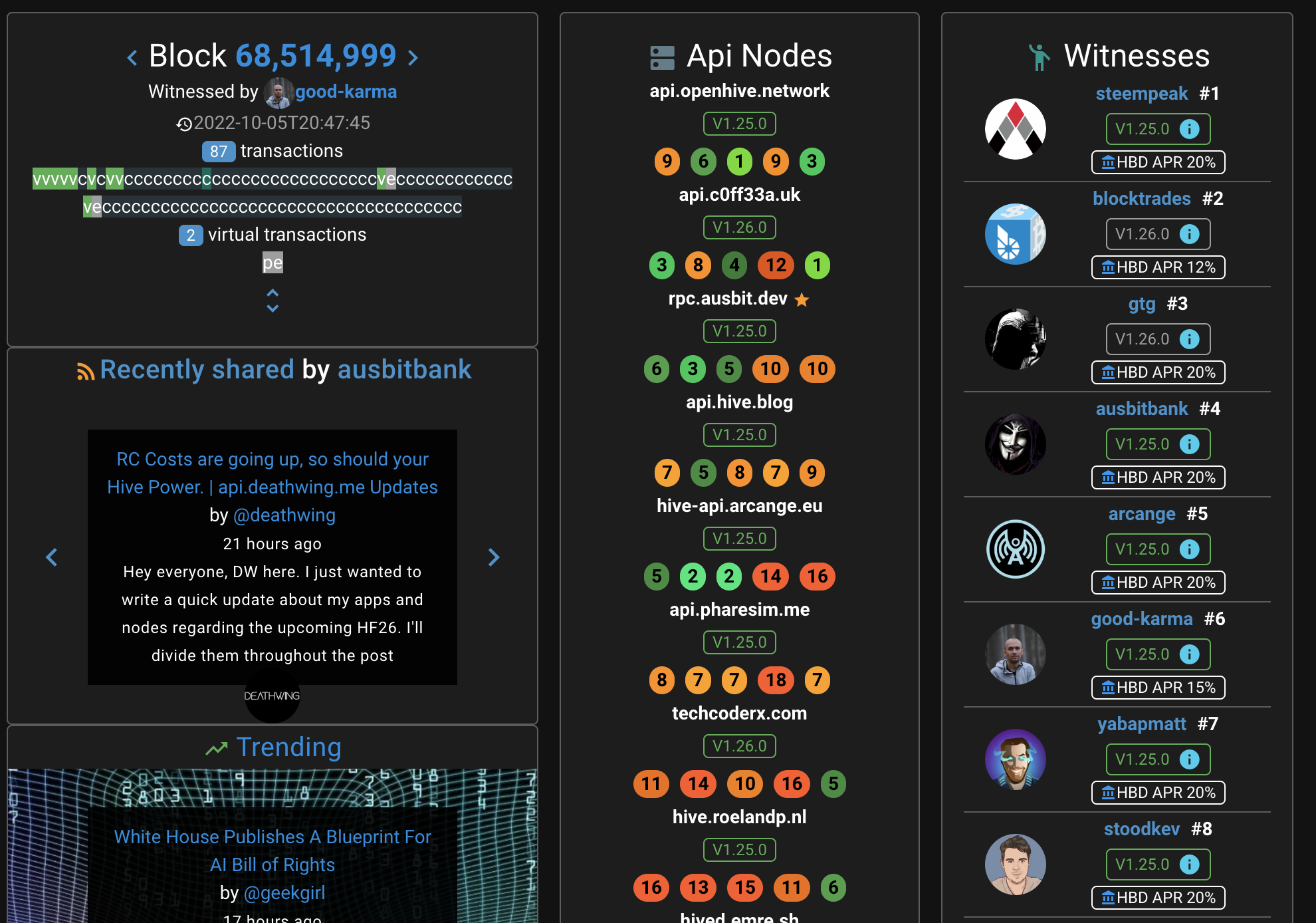Click star icon next to rpc.ausbit.dev
1316x923 pixels.
(802, 300)
